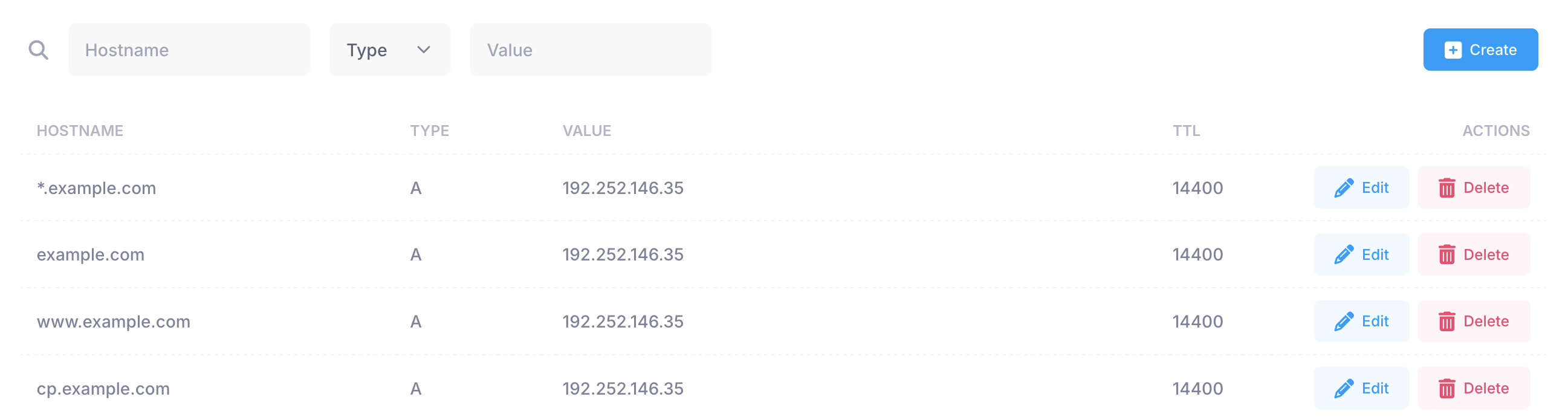Image resolution: width=1568 pixels, height=417 pixels.
Task: Click pencil icon for *.example.com record
Action: coord(1343,188)
